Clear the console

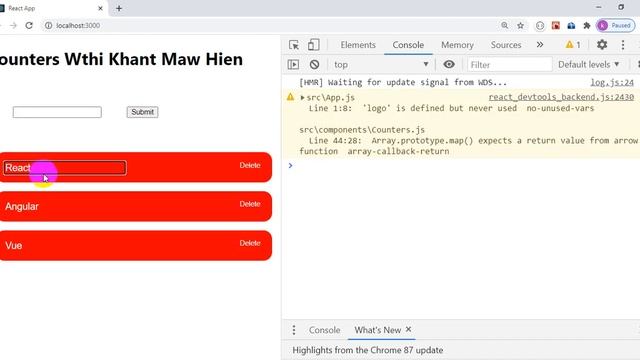click(x=314, y=64)
